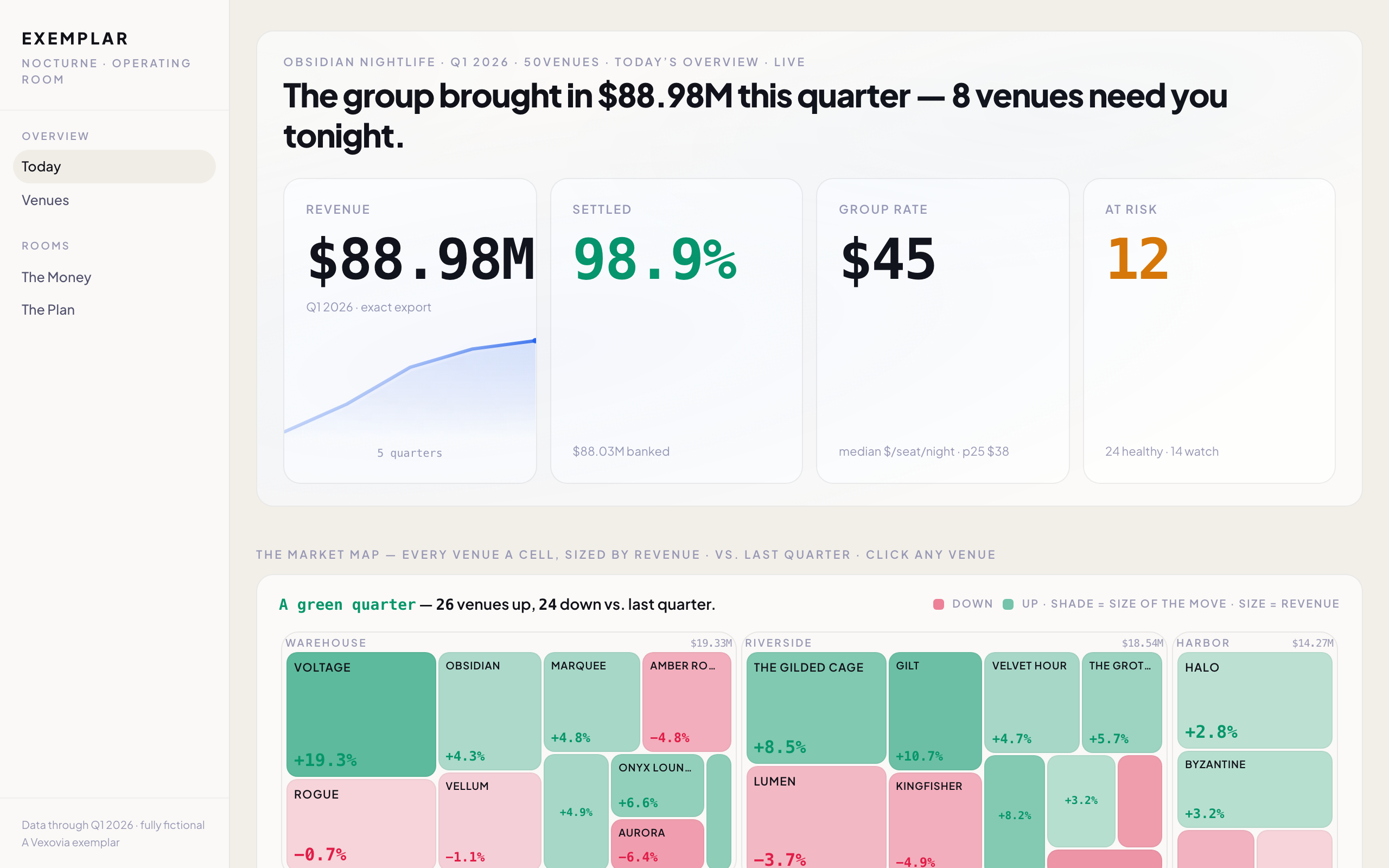
Task: Click the 'Data through Q1 2026' footer note
Action: click(113, 825)
